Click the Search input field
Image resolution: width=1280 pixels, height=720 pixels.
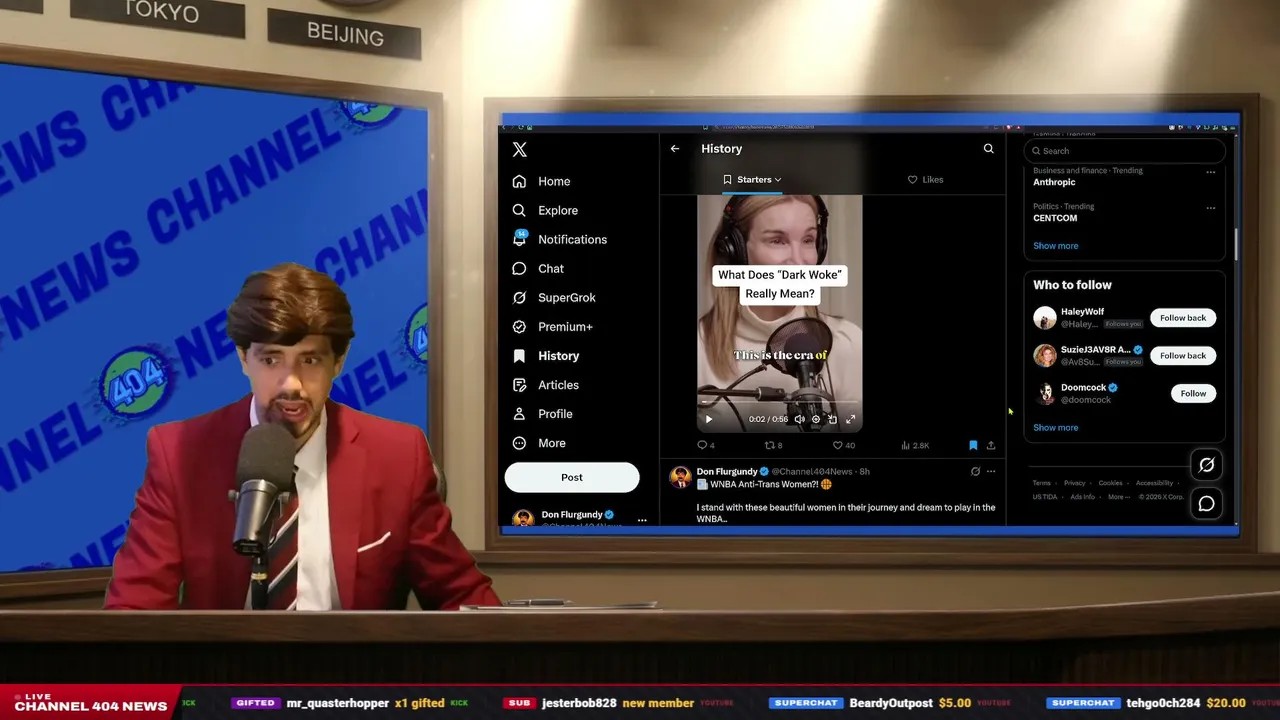[x=1125, y=151]
